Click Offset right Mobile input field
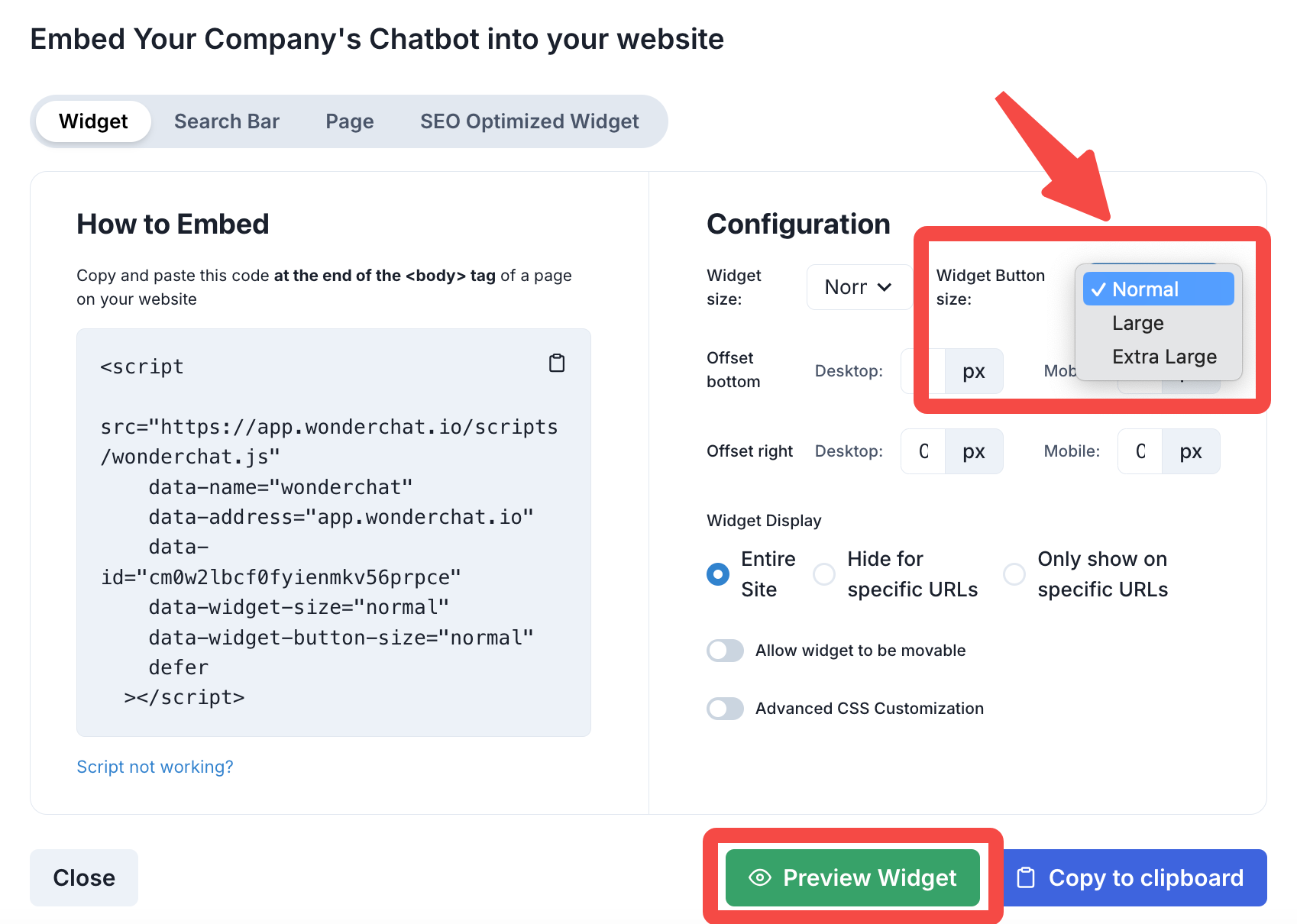The width and height of the screenshot is (1297, 924). (x=1140, y=451)
